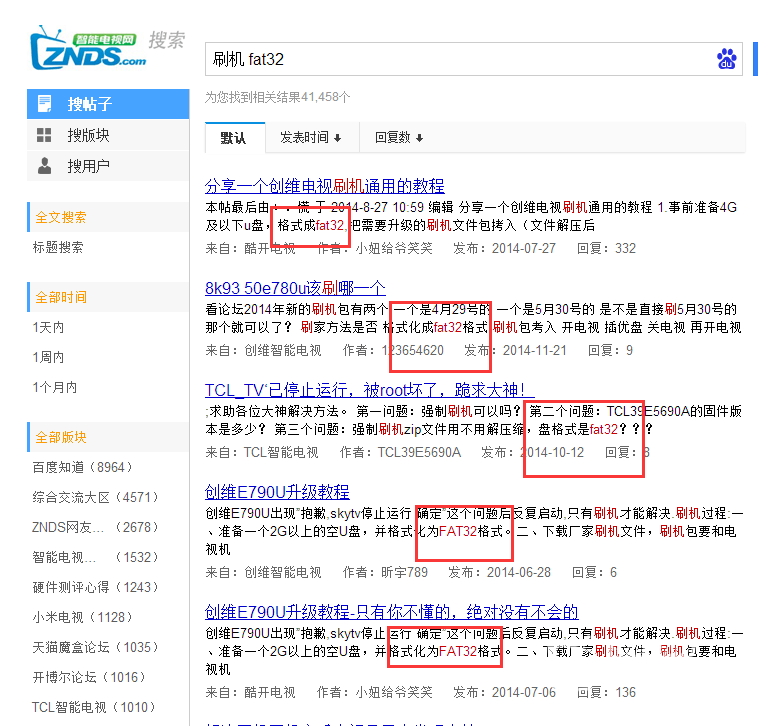Select the 默认 sorting tab
The image size is (758, 726).
(235, 138)
